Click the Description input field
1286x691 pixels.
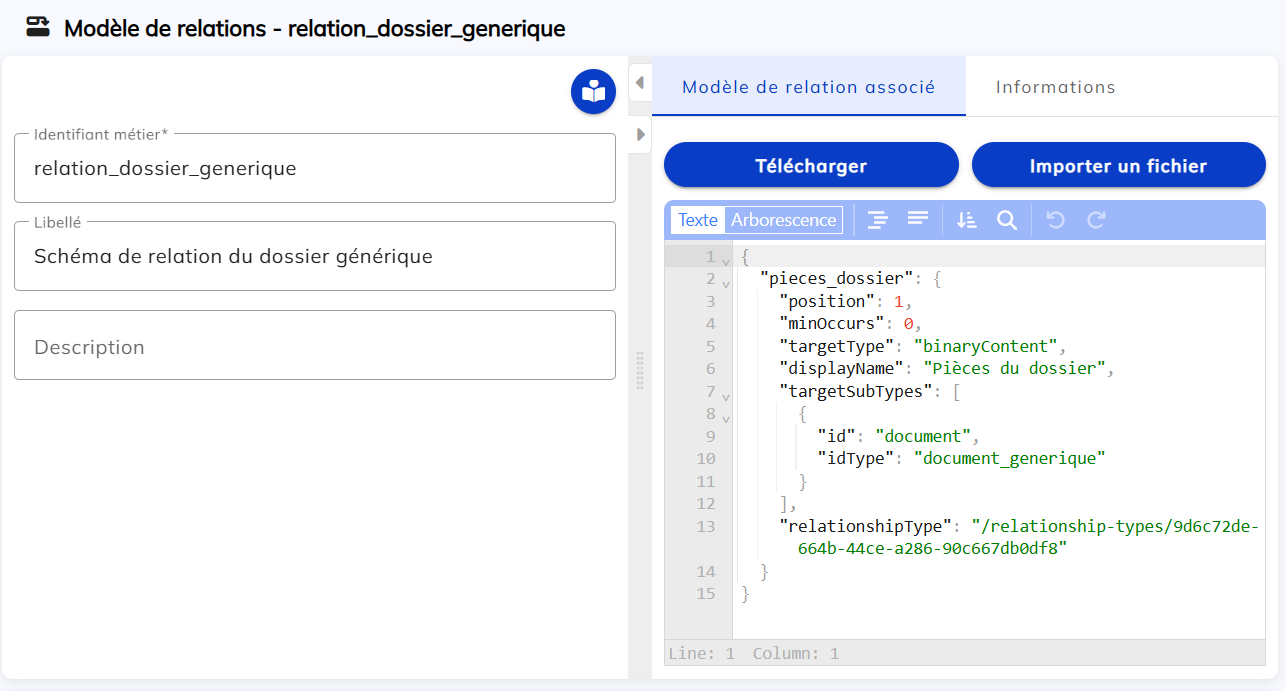tap(314, 347)
